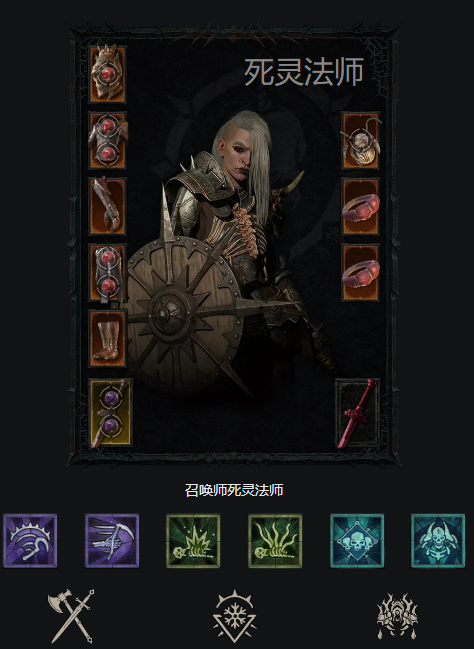Click the chest armor slot
The width and height of the screenshot is (474, 649).
tap(108, 140)
